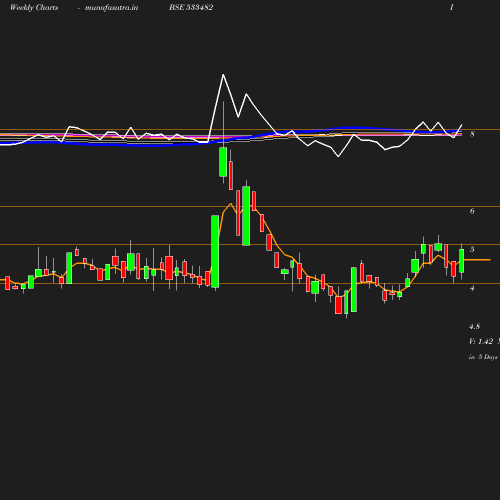Click the "BSE 533482" stock code text
The height and width of the screenshot is (500, 500).
click(191, 7)
